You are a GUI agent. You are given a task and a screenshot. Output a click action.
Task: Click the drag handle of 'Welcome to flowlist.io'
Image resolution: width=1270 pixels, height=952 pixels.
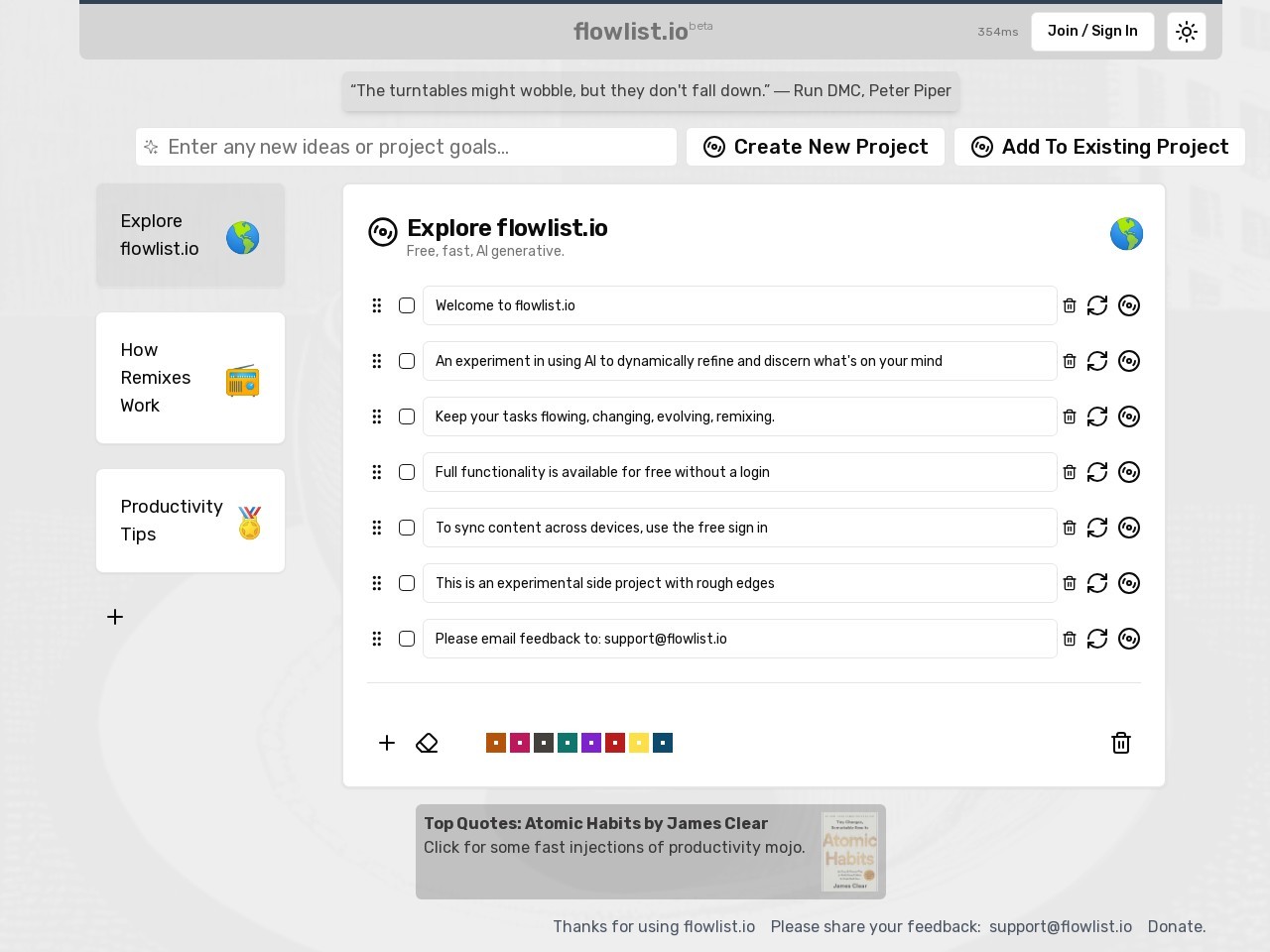point(377,305)
